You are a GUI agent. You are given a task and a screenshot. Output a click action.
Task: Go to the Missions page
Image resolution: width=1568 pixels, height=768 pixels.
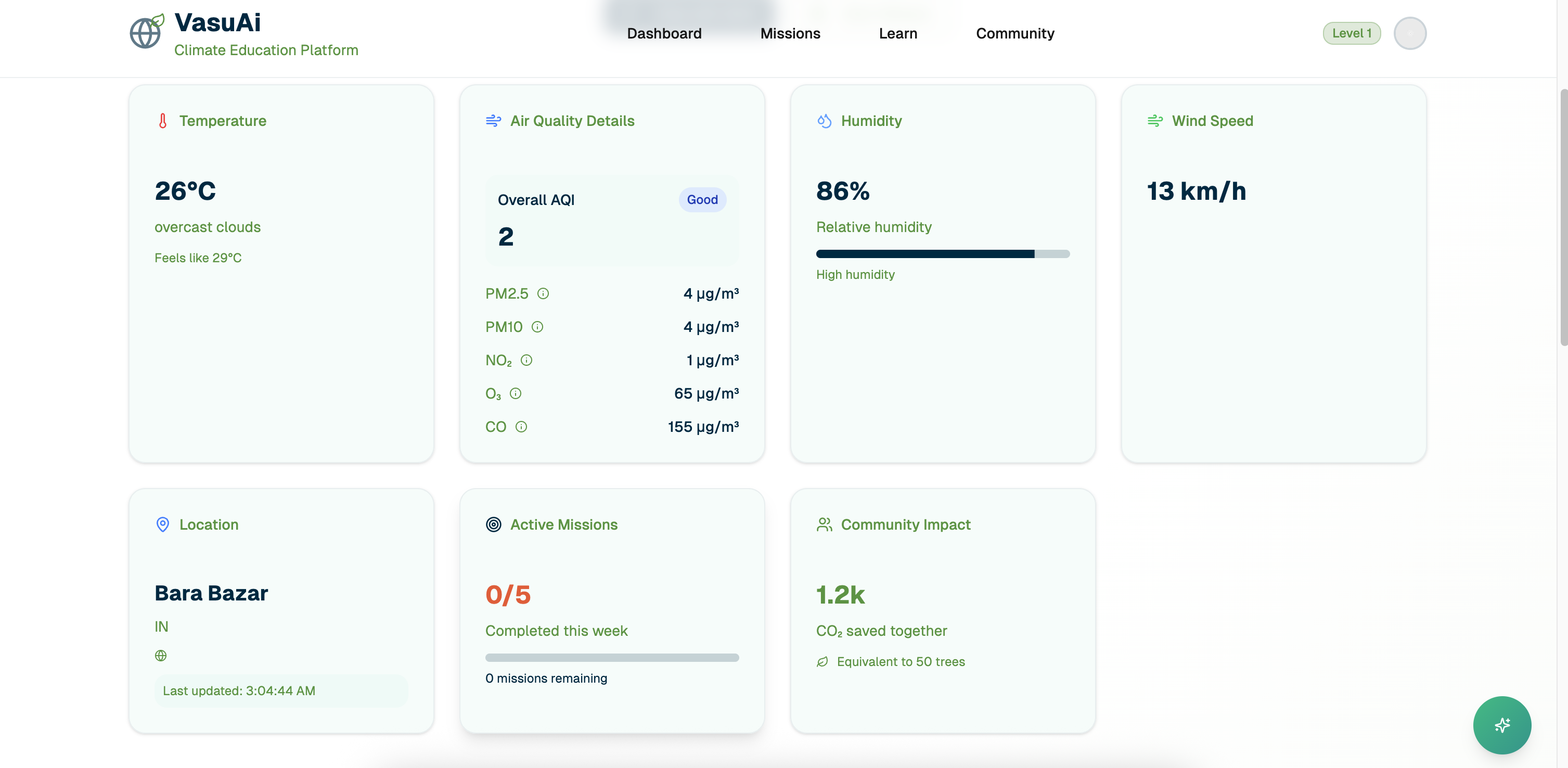pos(790,33)
